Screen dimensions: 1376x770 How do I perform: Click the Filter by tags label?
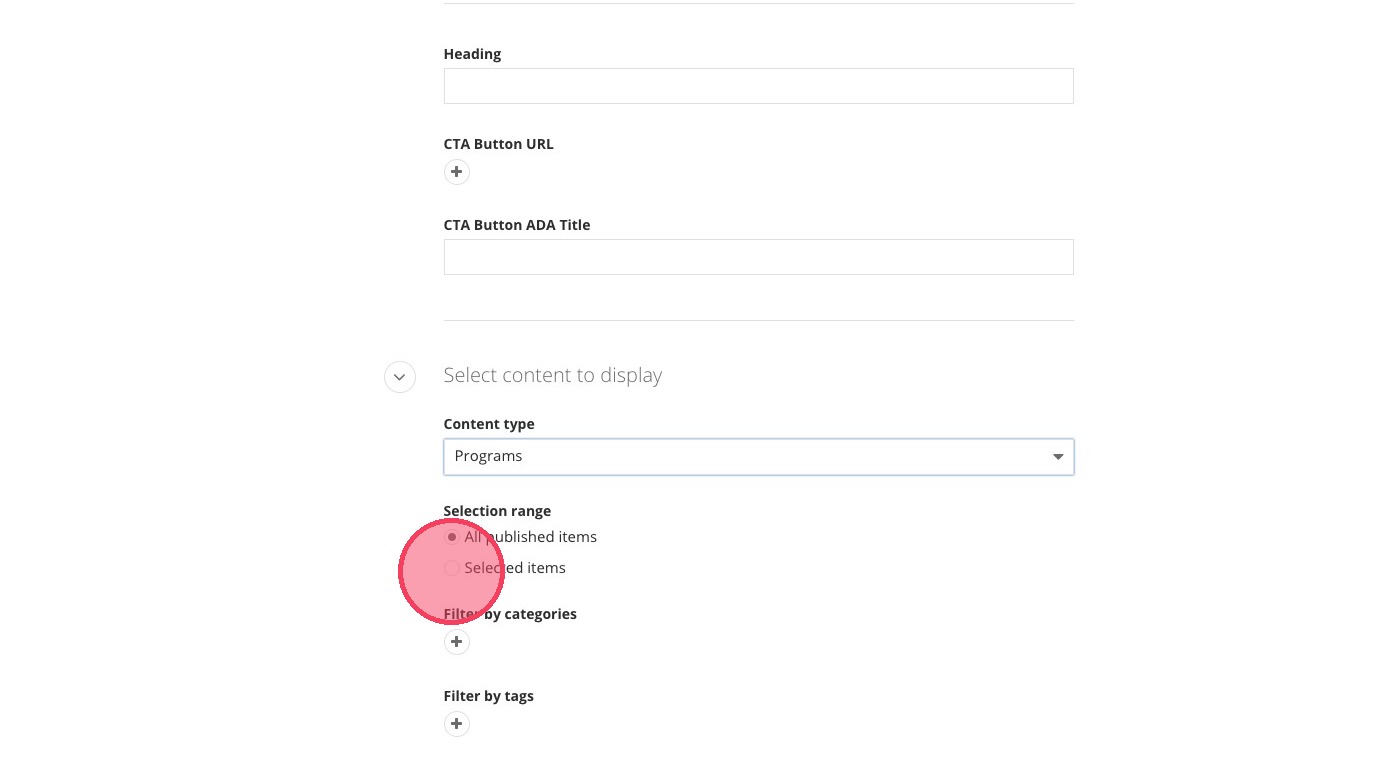pyautogui.click(x=488, y=696)
